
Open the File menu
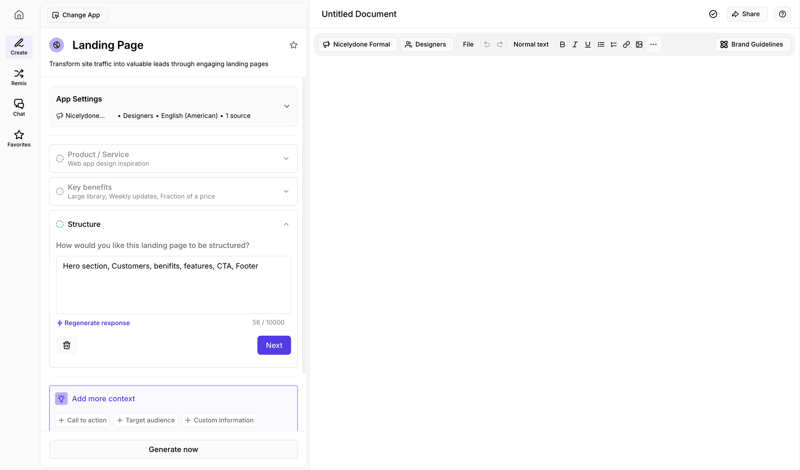pyautogui.click(x=468, y=44)
